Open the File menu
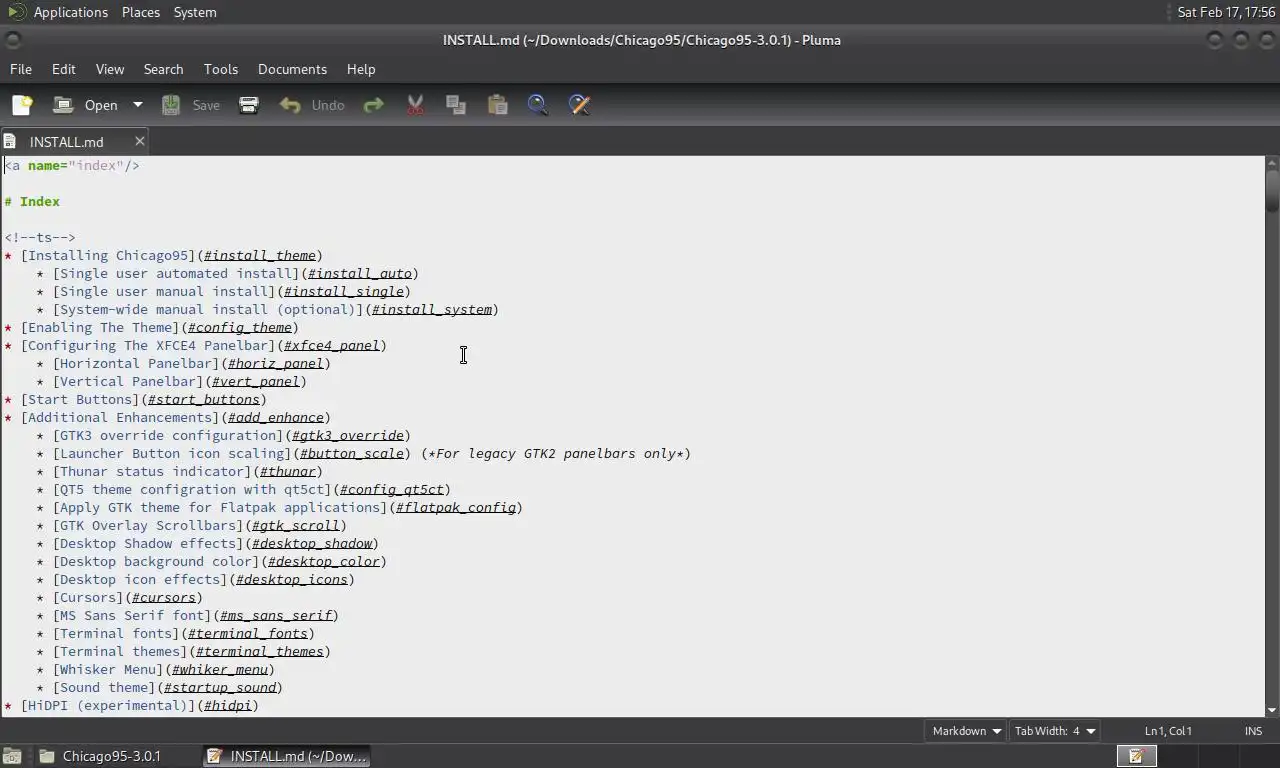 pos(21,69)
